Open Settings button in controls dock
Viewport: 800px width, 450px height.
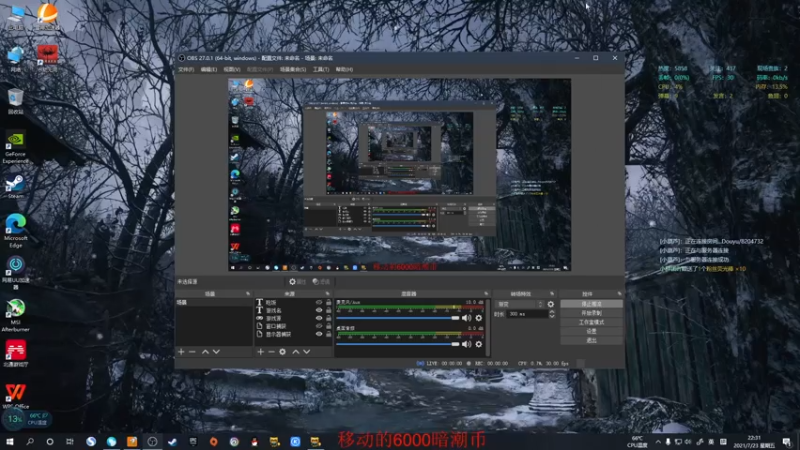click(x=591, y=331)
